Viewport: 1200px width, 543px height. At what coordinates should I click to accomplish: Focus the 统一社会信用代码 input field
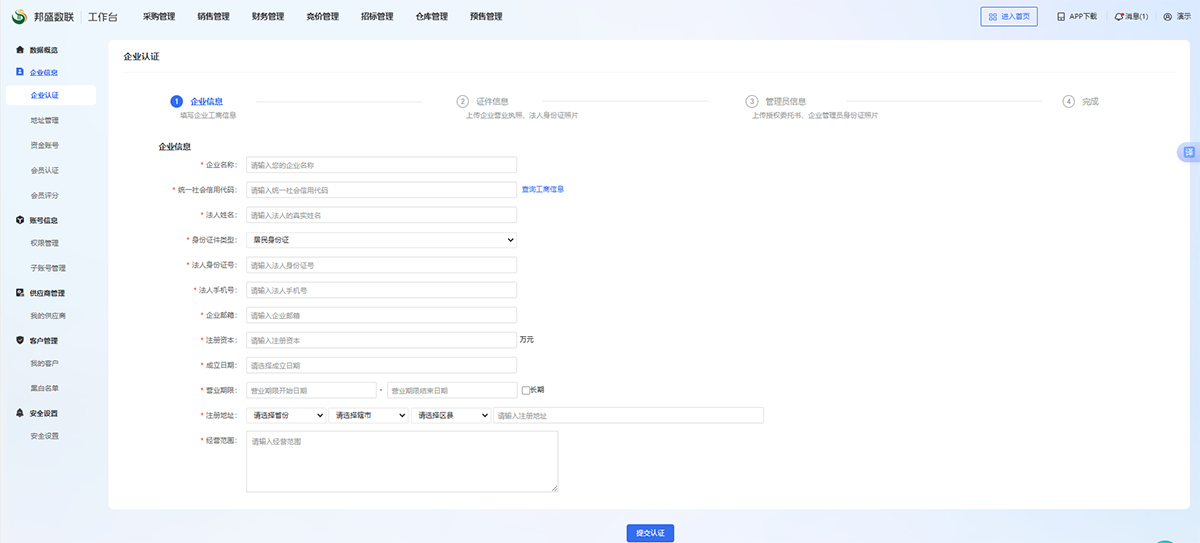(381, 190)
